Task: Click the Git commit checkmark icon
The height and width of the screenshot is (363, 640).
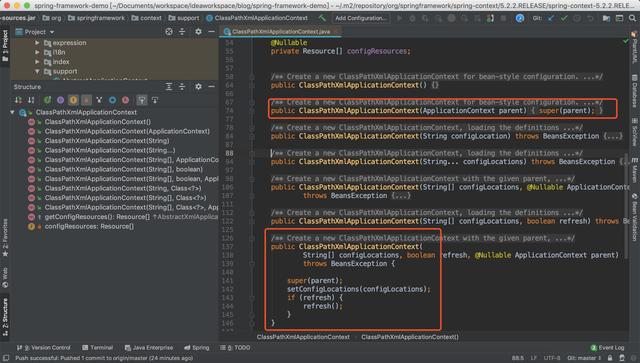Action: (564, 18)
